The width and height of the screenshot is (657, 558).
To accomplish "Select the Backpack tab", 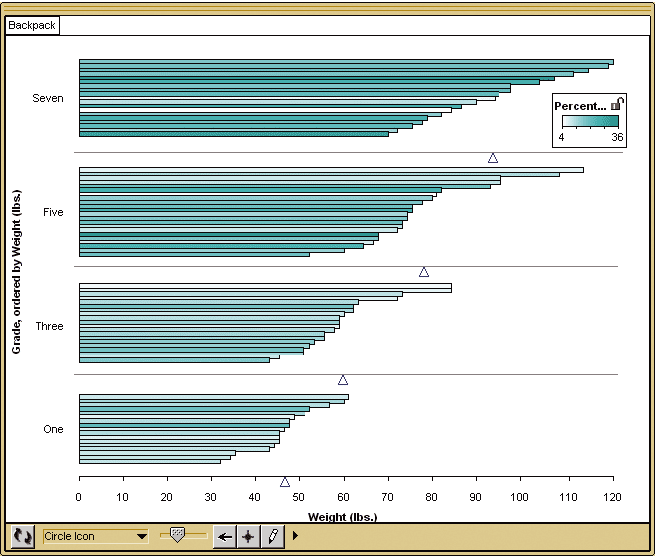I will (x=32, y=25).
